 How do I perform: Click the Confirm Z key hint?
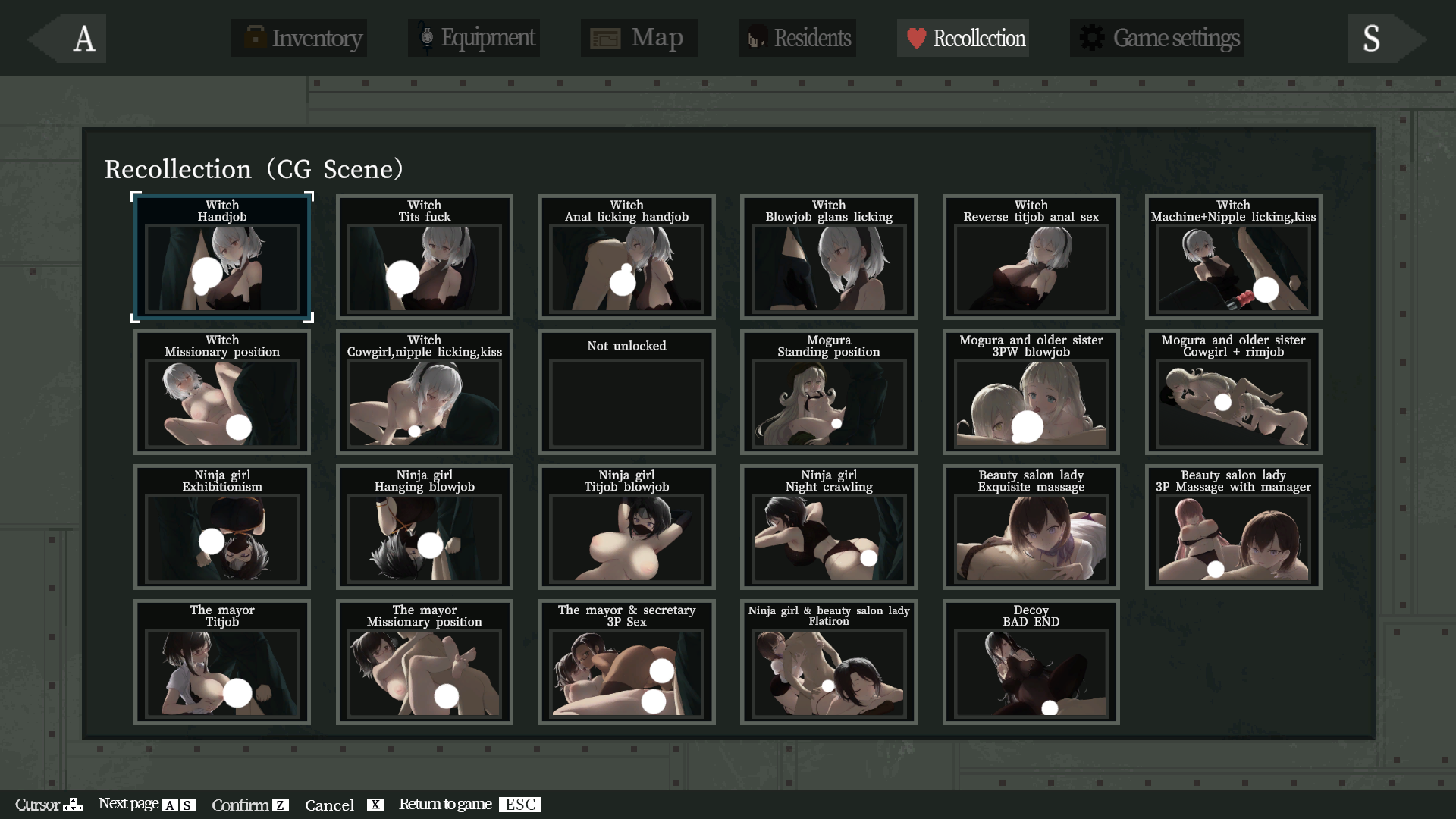(281, 805)
